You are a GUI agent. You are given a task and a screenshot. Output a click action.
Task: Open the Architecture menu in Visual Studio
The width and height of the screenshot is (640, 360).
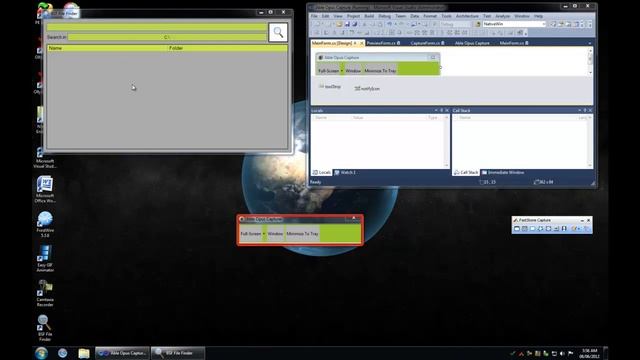pyautogui.click(x=467, y=16)
